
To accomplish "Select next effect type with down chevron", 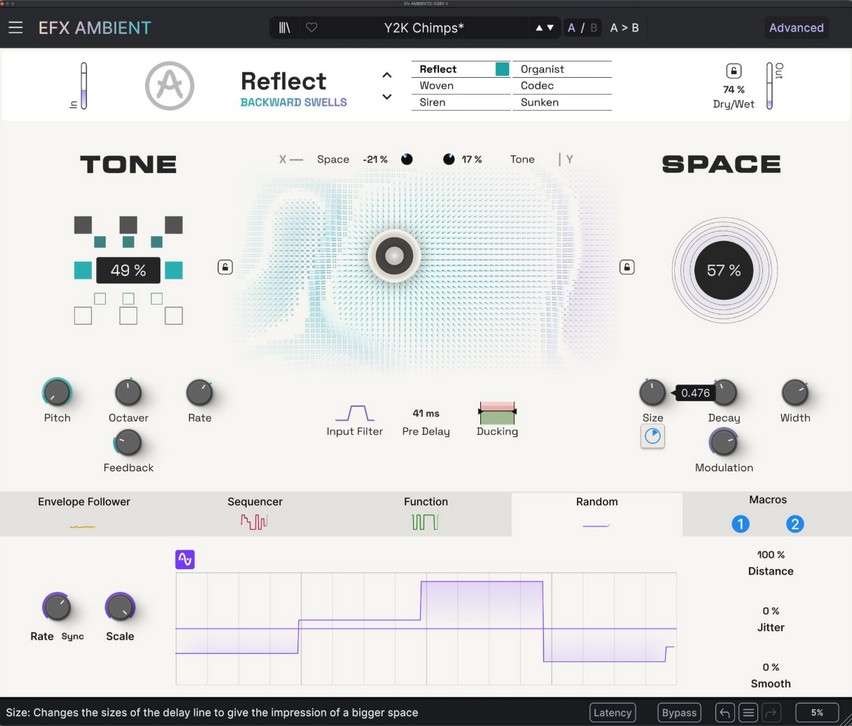I will tap(387, 97).
